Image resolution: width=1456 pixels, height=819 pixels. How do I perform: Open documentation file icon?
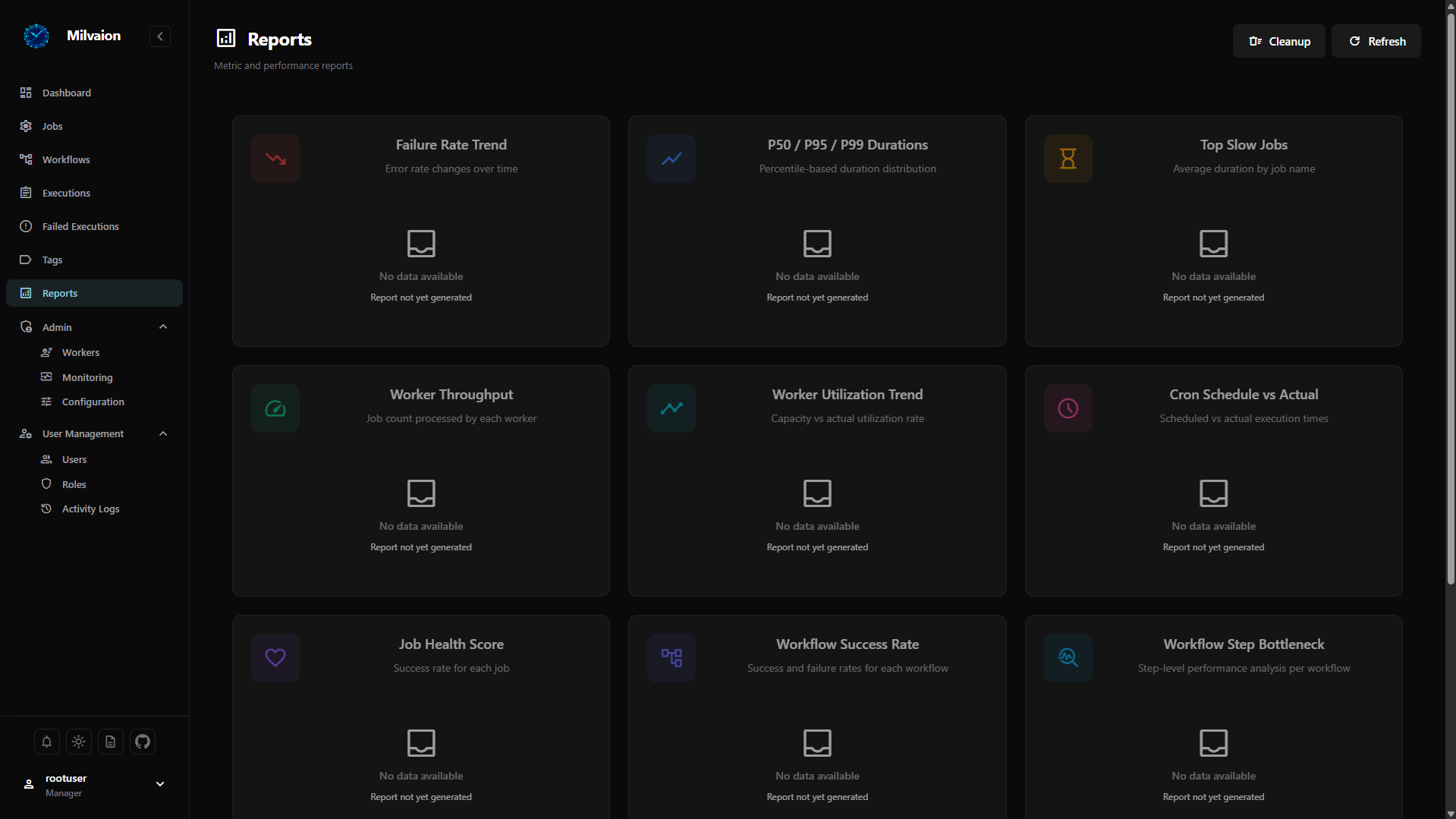pos(111,742)
